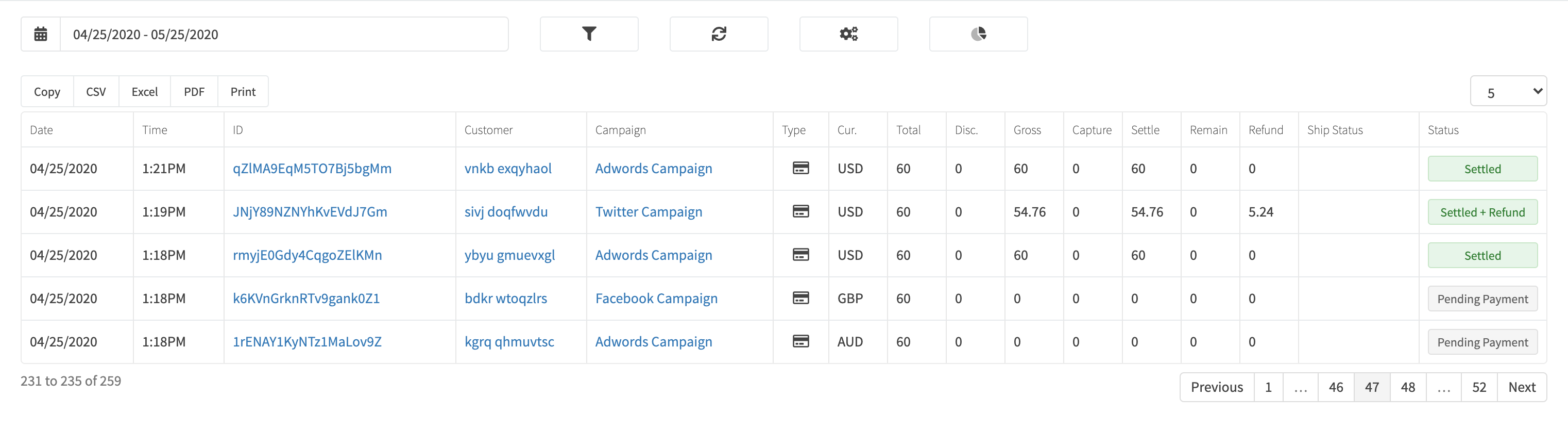Click the credit card icon in the GBP row
1568x430 pixels.
[x=800, y=298]
